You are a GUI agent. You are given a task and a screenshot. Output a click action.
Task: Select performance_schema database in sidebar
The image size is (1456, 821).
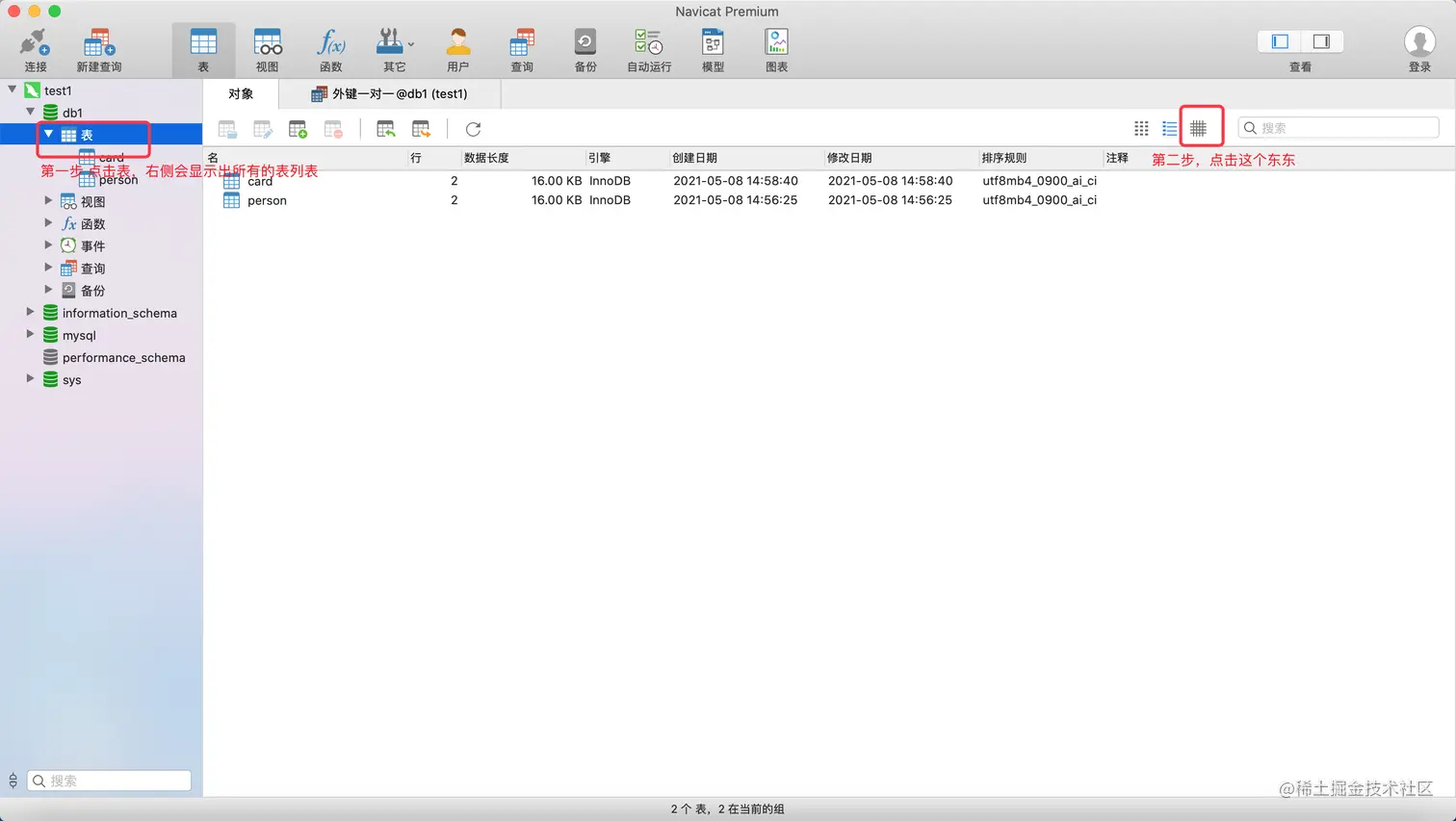point(123,358)
